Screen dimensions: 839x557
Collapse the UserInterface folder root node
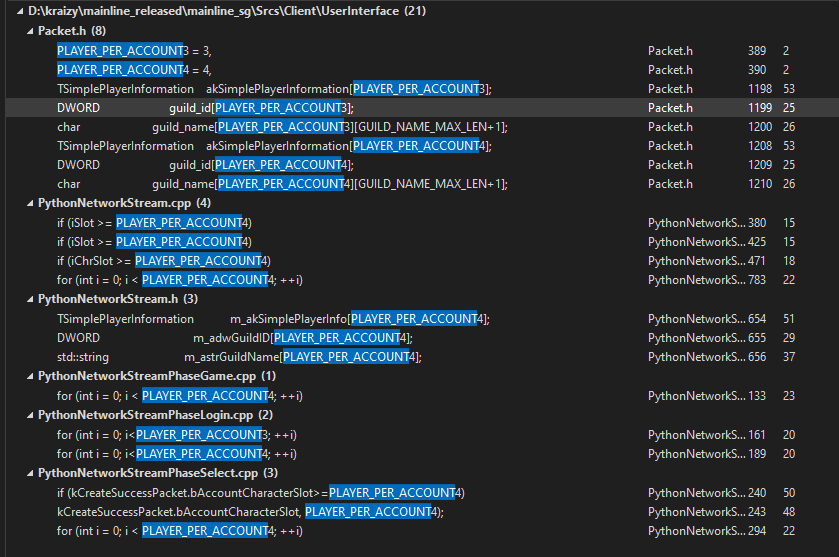point(19,11)
